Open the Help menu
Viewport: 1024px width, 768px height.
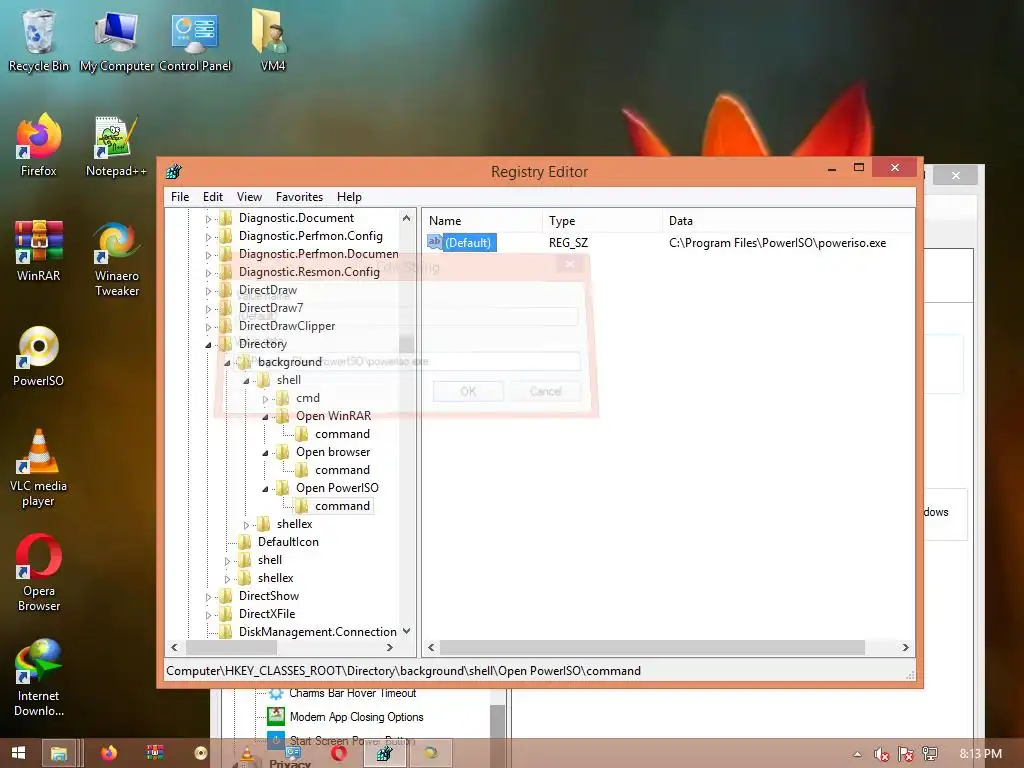349,197
